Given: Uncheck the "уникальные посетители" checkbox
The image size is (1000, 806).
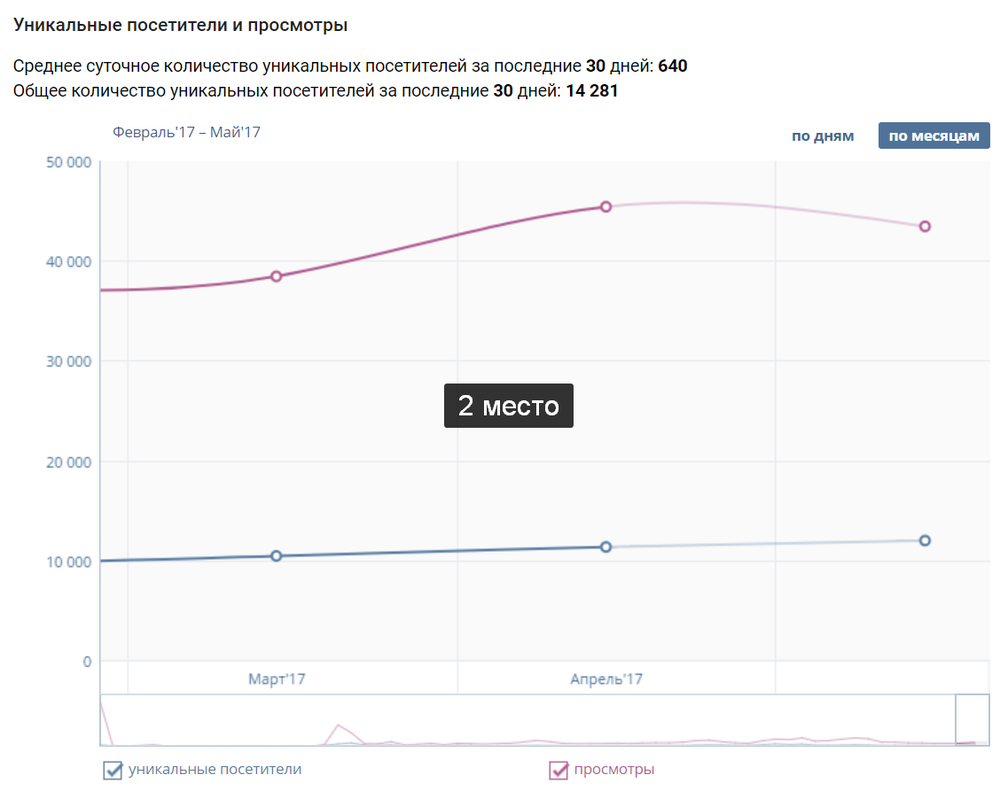Looking at the screenshot, I should point(113,770).
